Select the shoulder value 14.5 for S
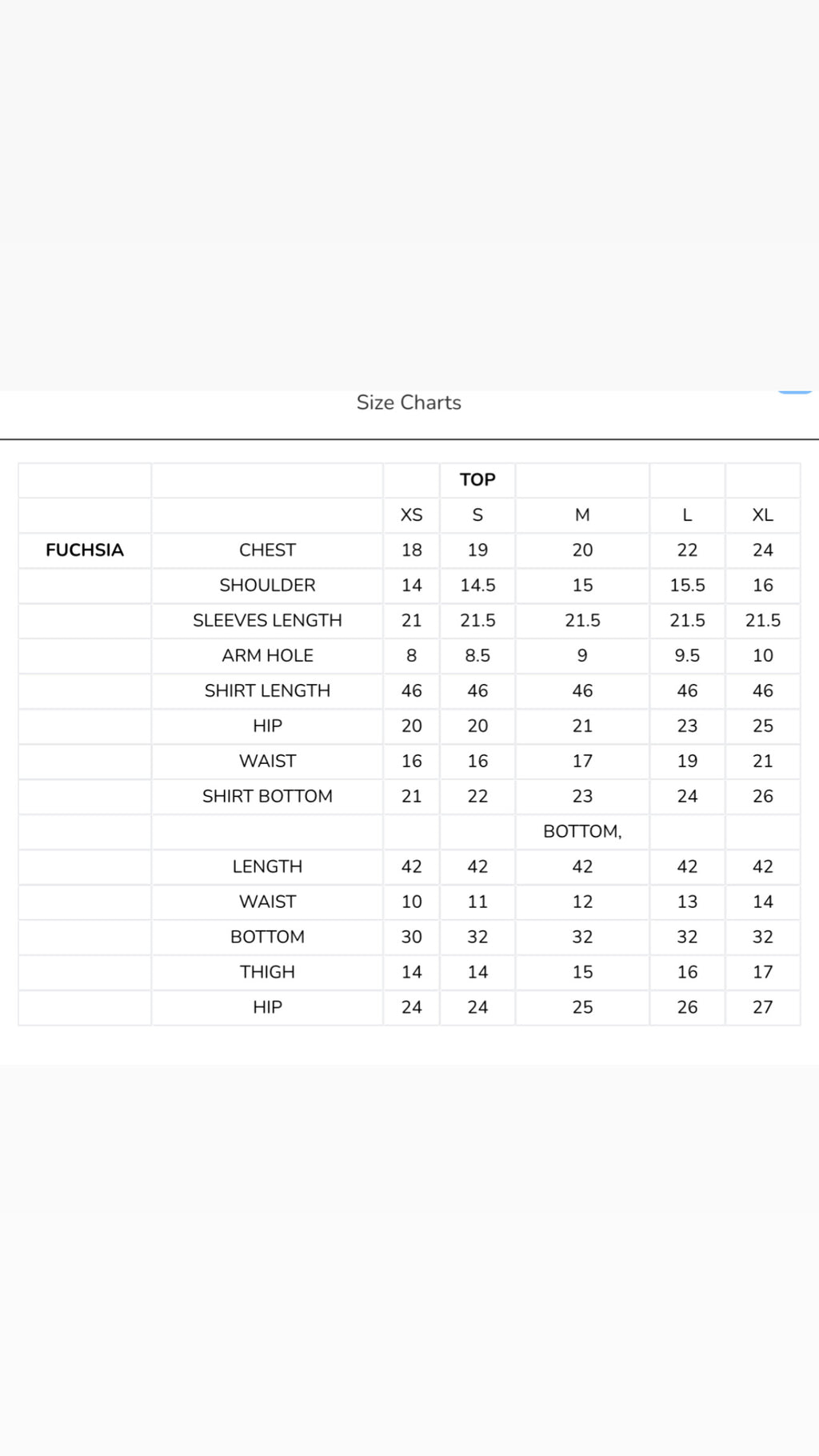 point(477,585)
